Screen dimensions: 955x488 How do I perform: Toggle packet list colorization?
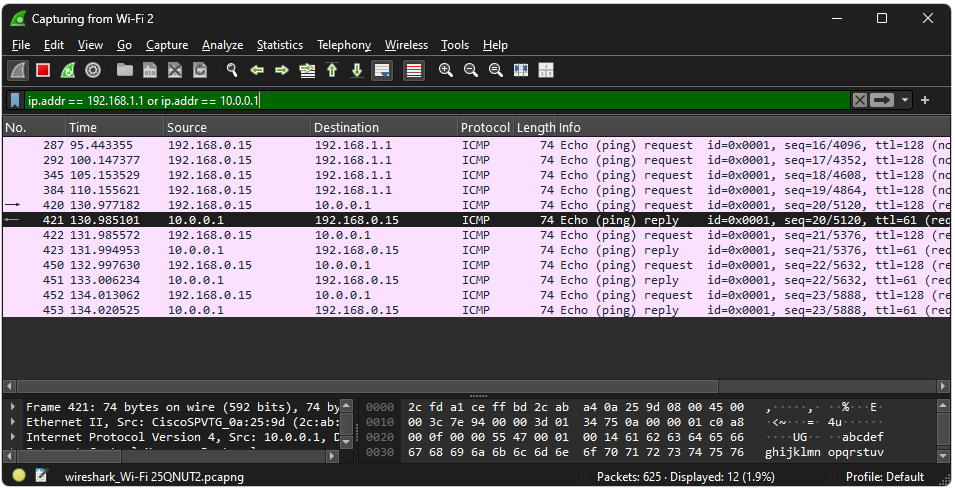pyautogui.click(x=414, y=70)
